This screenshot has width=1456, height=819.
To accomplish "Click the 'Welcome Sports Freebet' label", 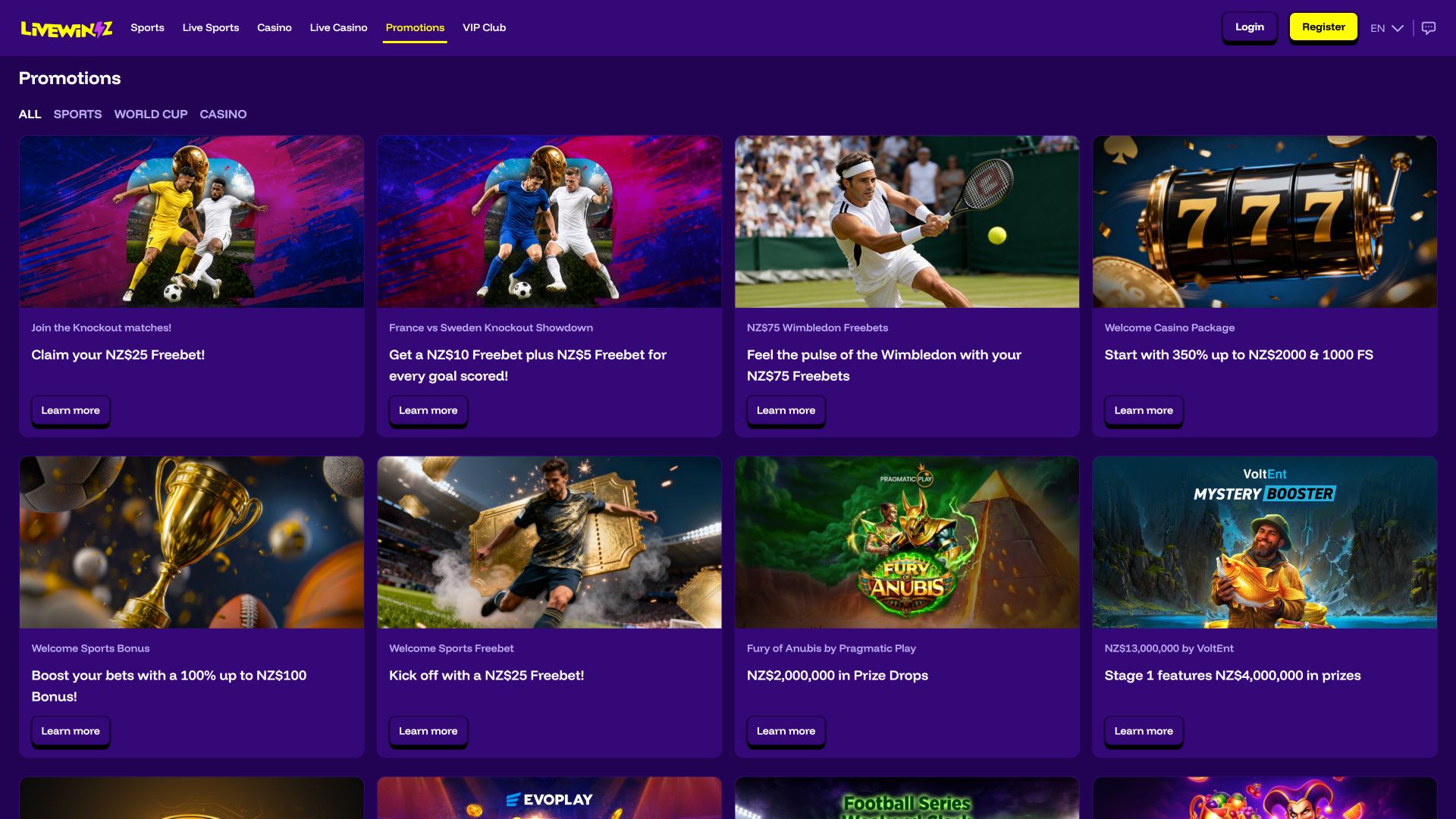I will (x=451, y=648).
